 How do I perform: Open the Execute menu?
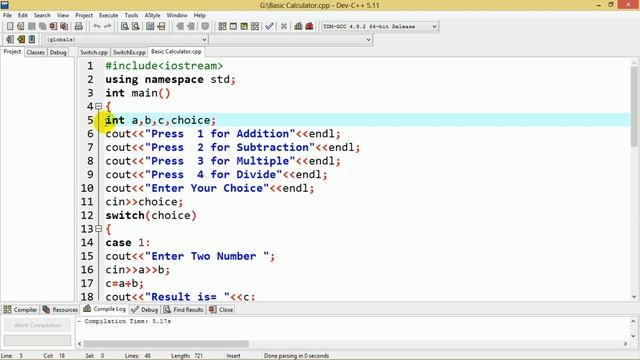(109, 16)
